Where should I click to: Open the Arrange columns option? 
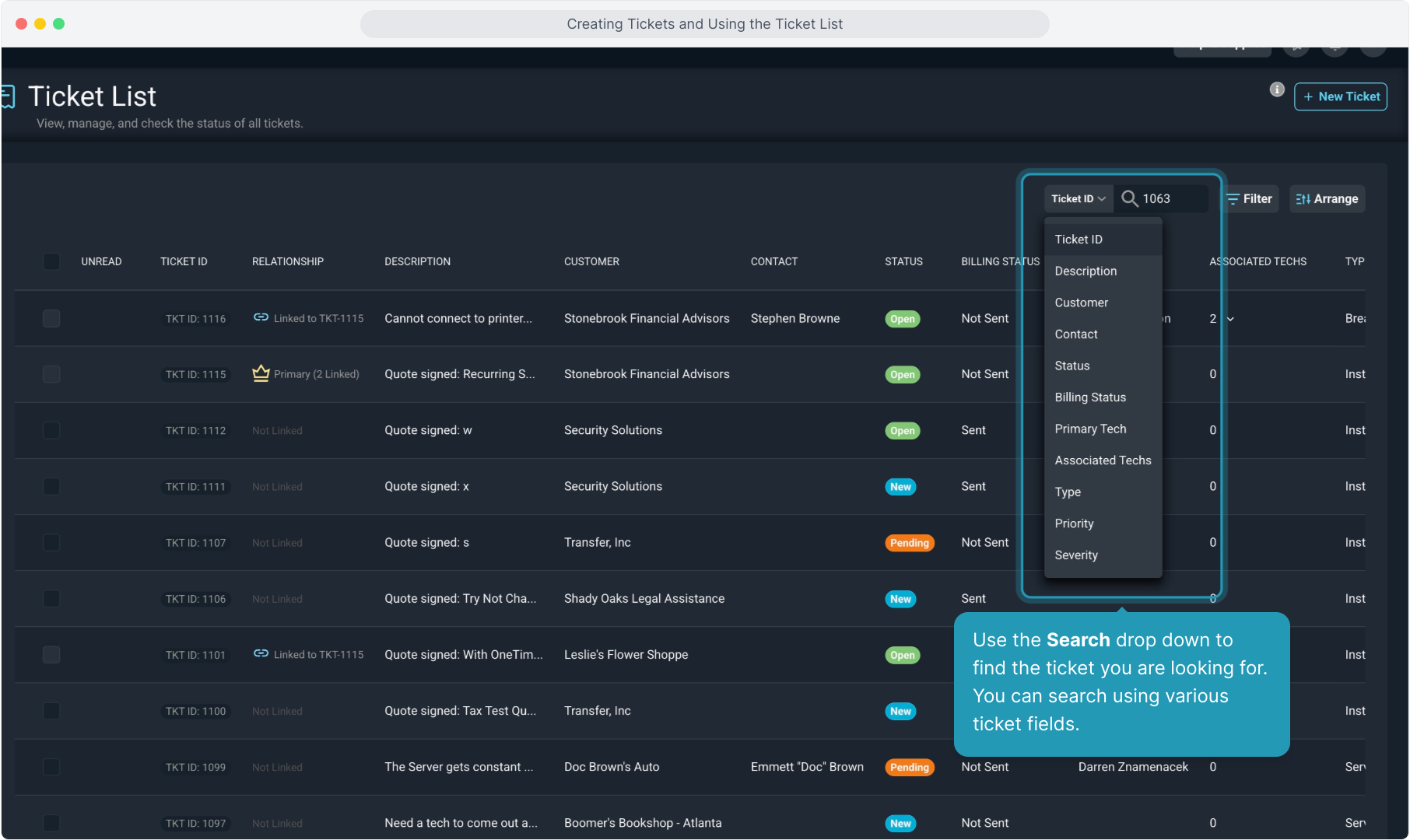point(1327,199)
